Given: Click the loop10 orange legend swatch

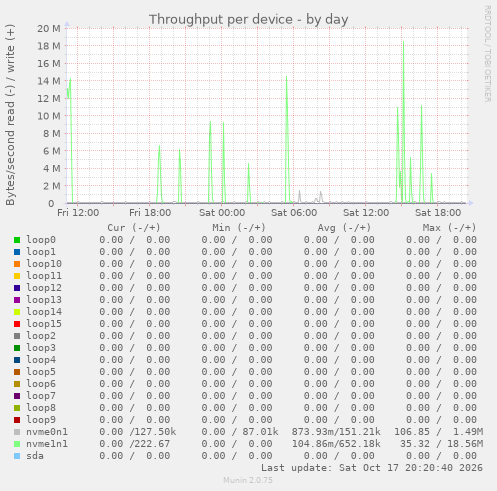Looking at the screenshot, I should 17,264.
